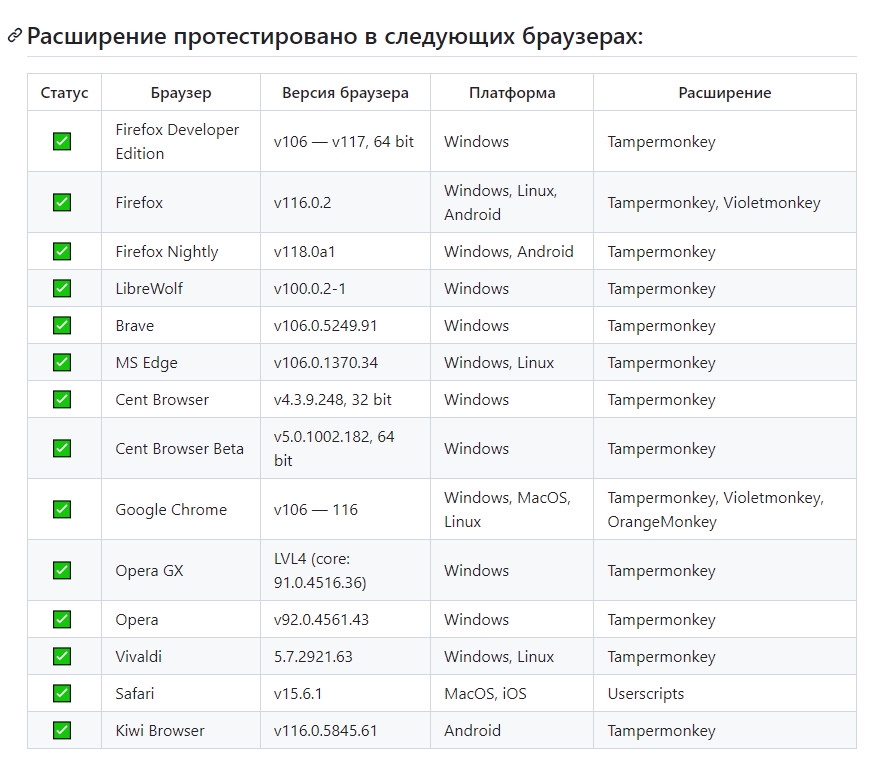Screen dimensions: 883x764
Task: Click the 'v106.0.1370.34' version cell
Action: pyautogui.click(x=345, y=362)
